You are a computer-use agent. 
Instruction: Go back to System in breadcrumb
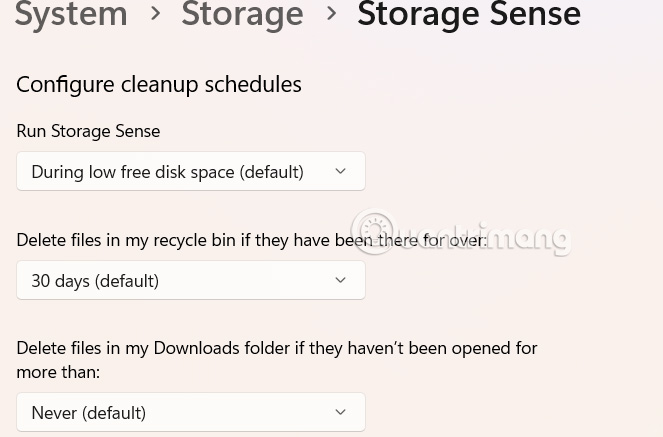tap(71, 14)
